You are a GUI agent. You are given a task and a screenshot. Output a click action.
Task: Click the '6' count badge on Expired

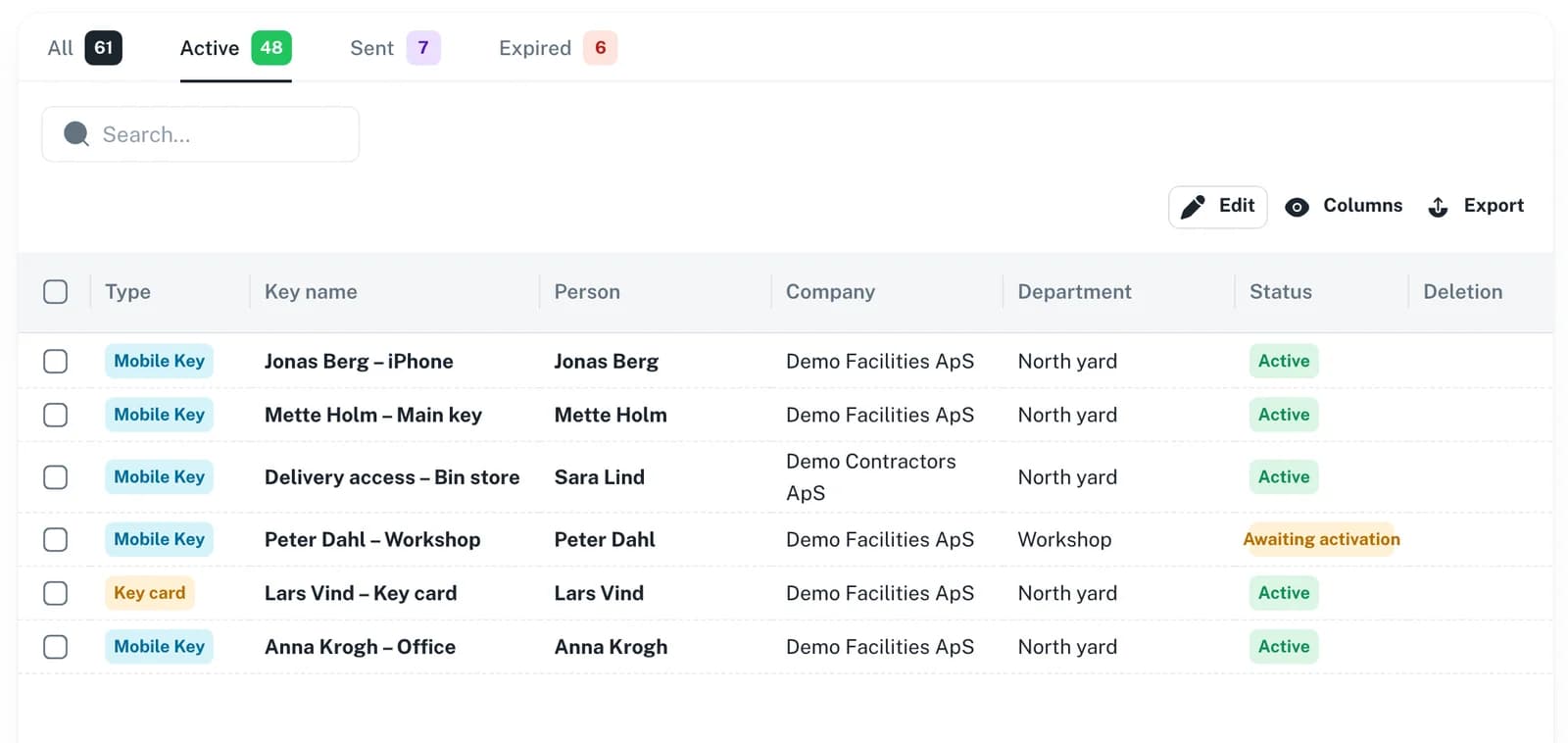pyautogui.click(x=600, y=47)
